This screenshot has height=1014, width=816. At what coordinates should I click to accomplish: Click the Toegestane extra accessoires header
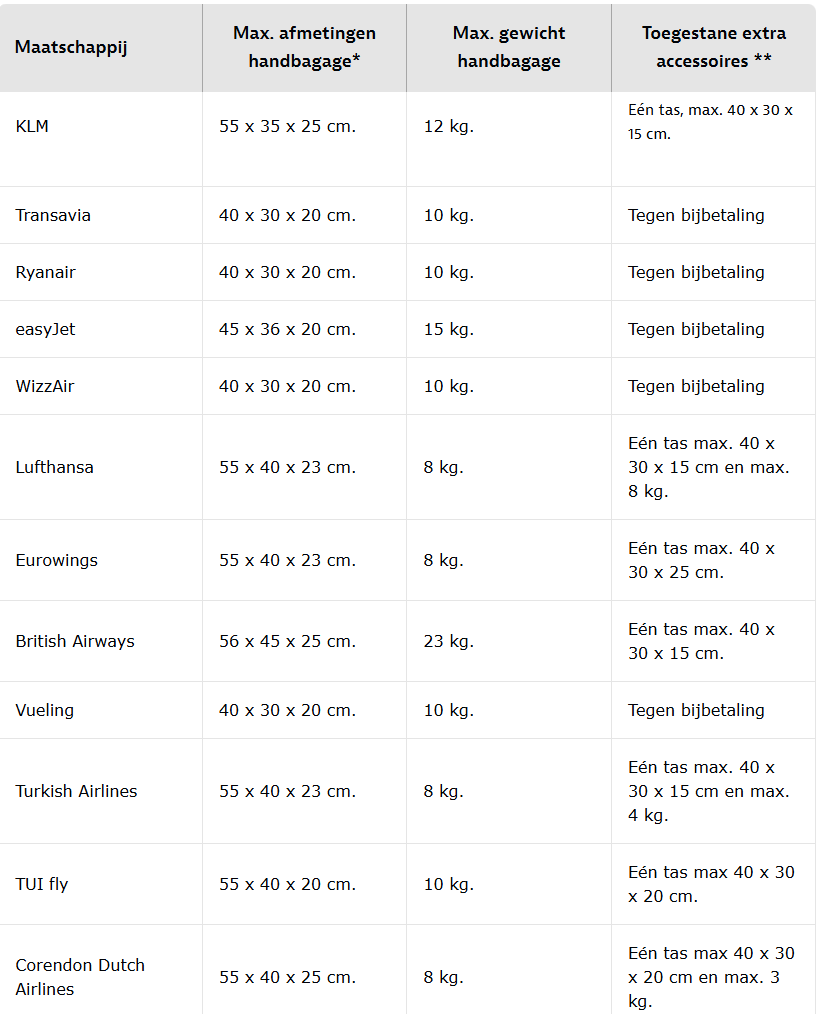click(713, 47)
